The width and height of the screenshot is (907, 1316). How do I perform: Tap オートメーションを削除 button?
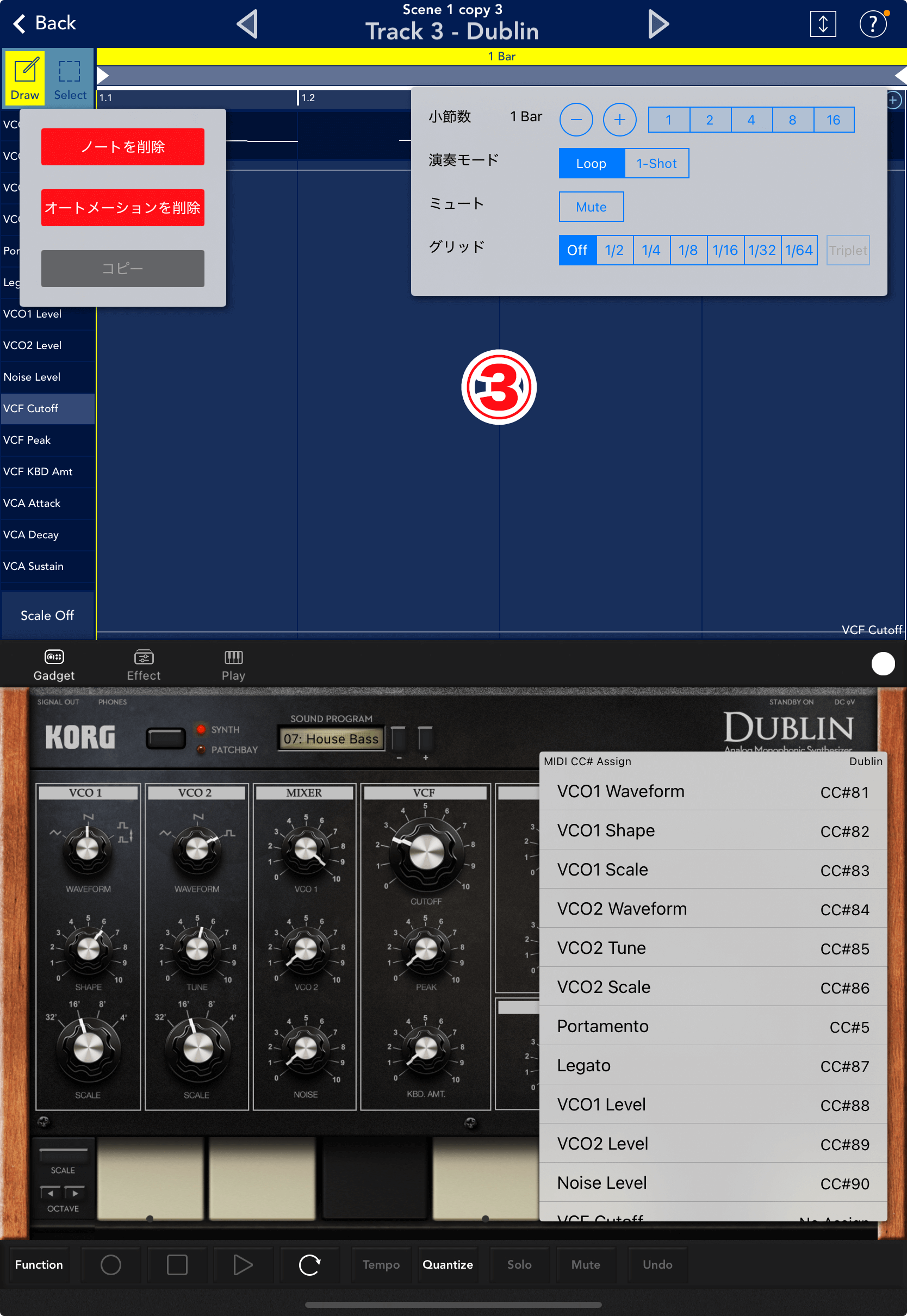[123, 207]
